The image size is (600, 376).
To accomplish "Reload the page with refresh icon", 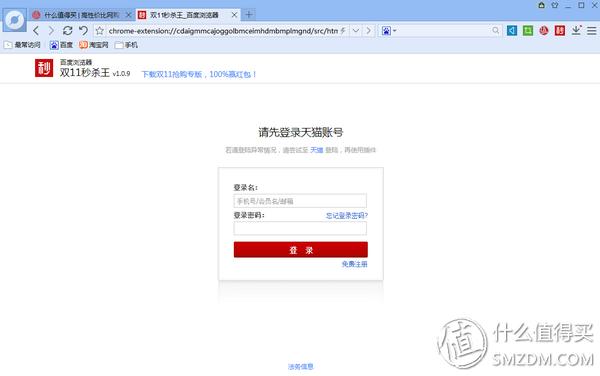I will coord(67,31).
